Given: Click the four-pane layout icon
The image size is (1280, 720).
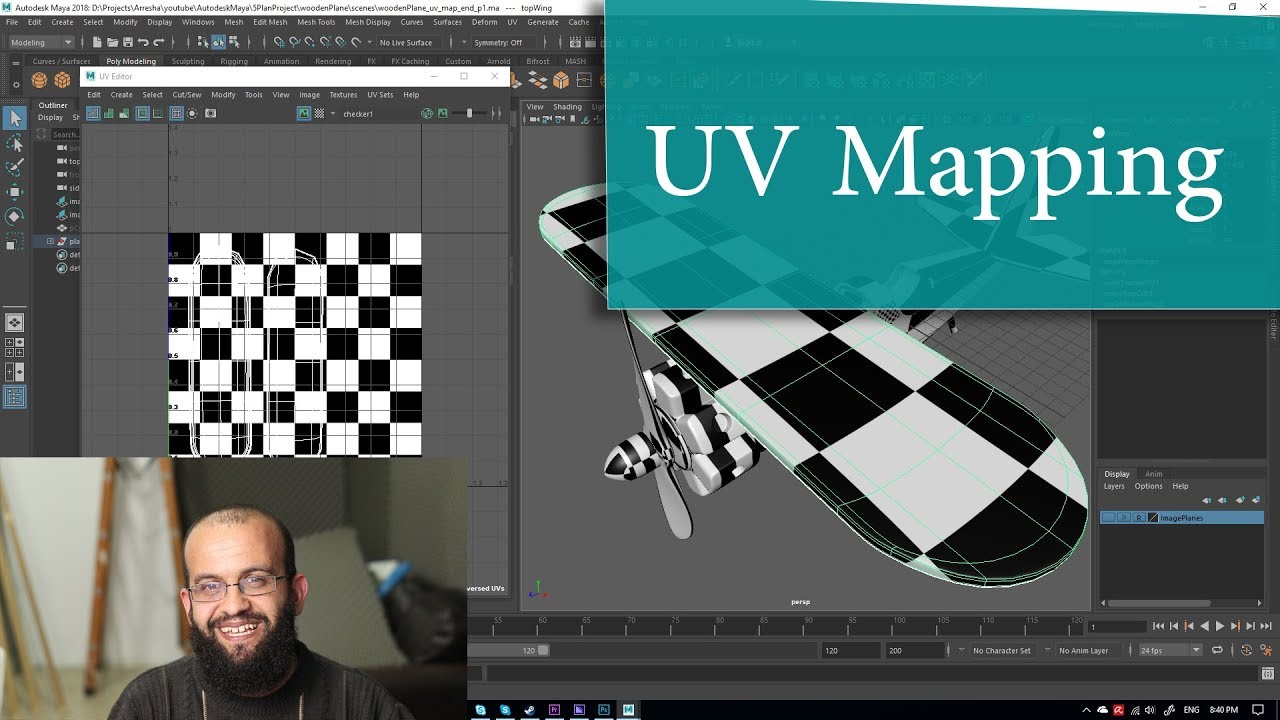Looking at the screenshot, I should [15, 347].
